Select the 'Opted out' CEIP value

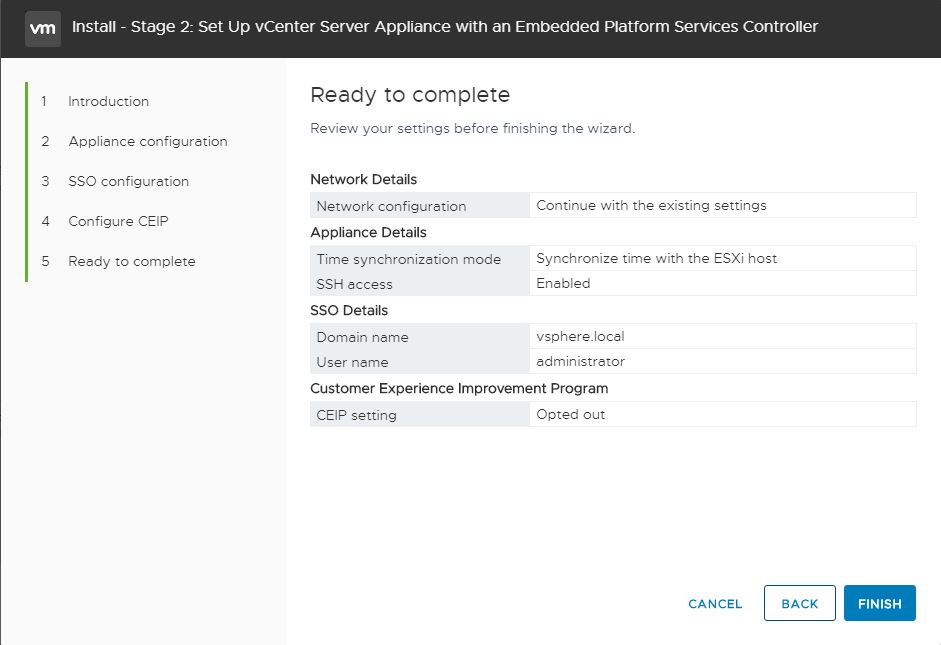pos(570,415)
